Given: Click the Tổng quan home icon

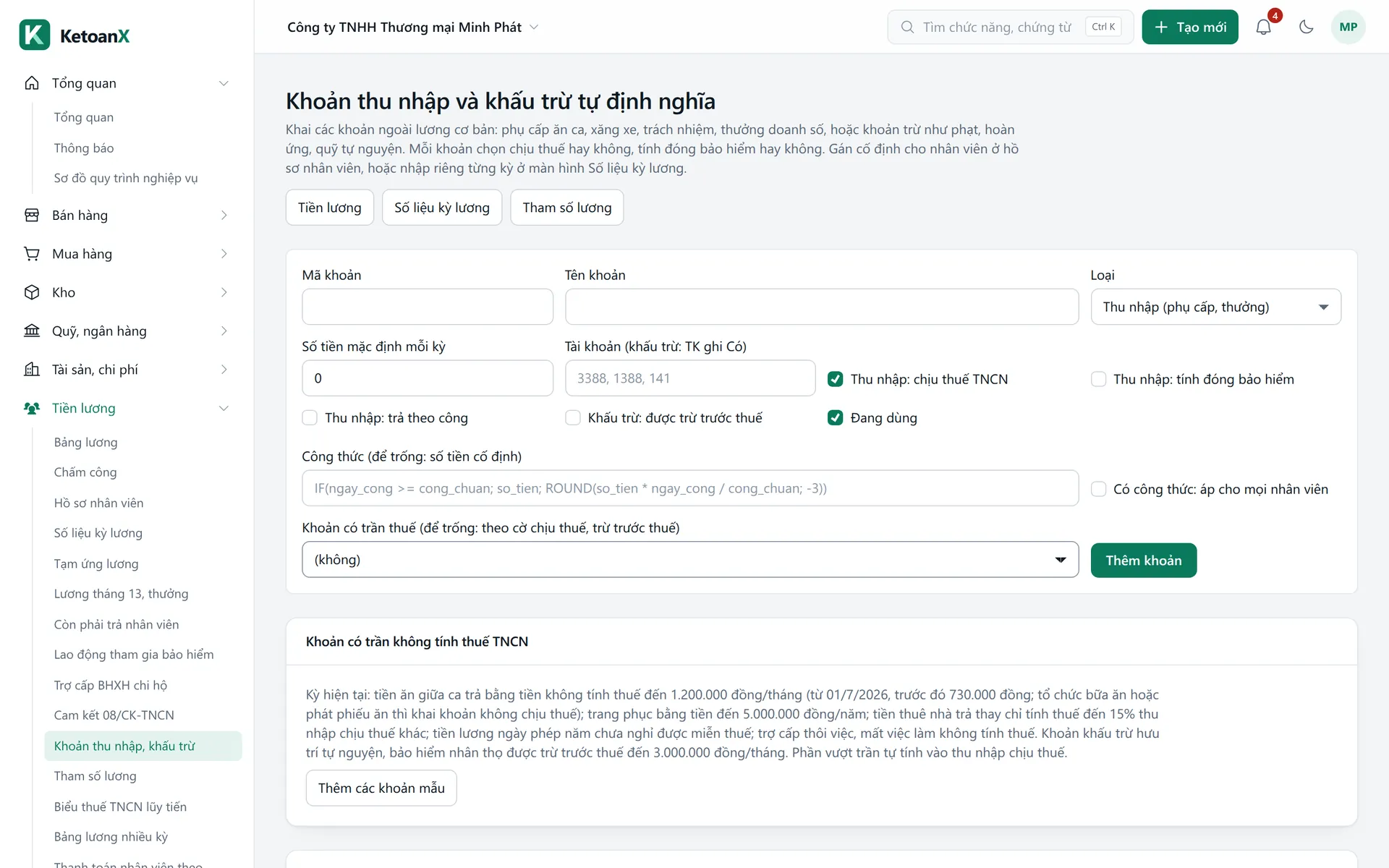Looking at the screenshot, I should point(32,83).
